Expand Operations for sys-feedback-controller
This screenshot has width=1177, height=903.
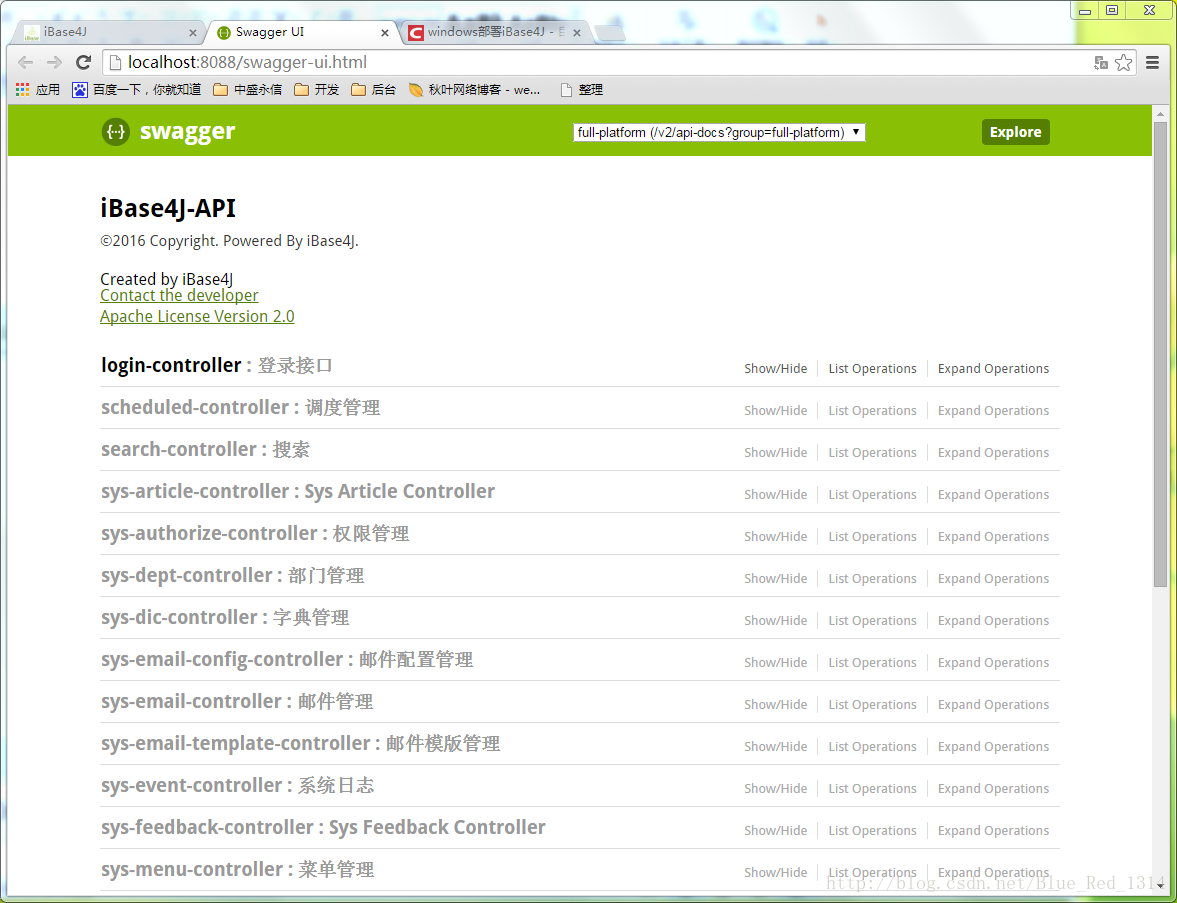[993, 831]
